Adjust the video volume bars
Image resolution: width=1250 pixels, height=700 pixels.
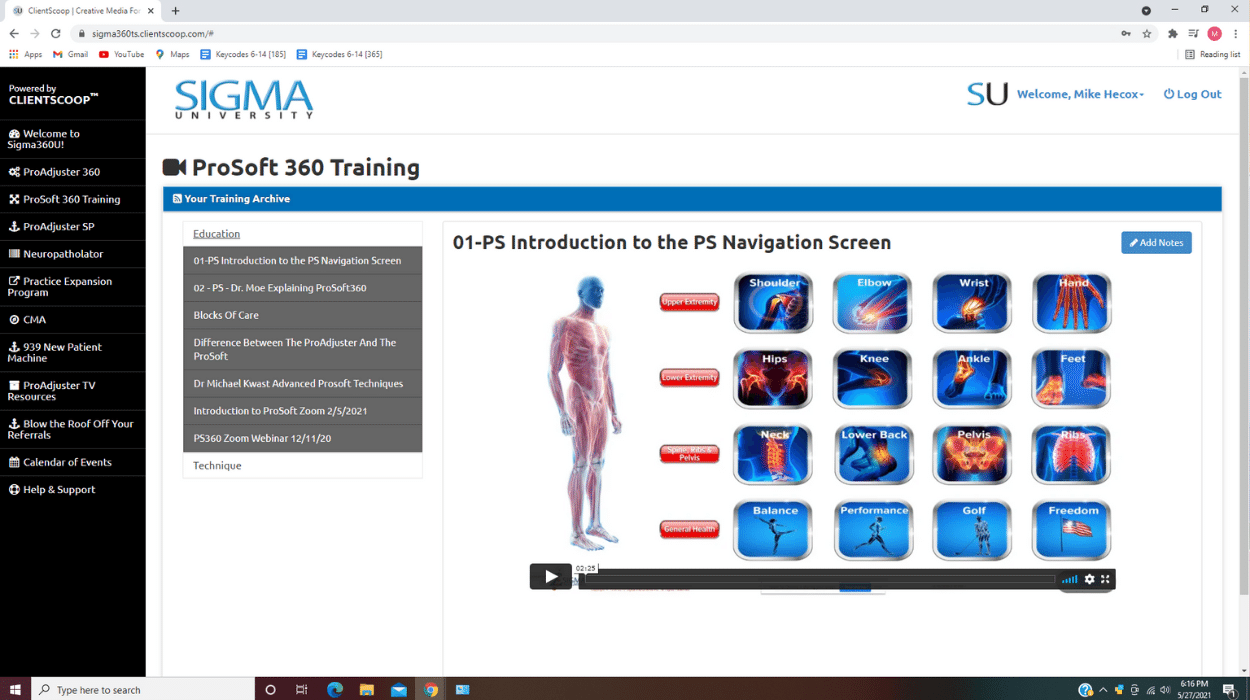pyautogui.click(x=1070, y=579)
